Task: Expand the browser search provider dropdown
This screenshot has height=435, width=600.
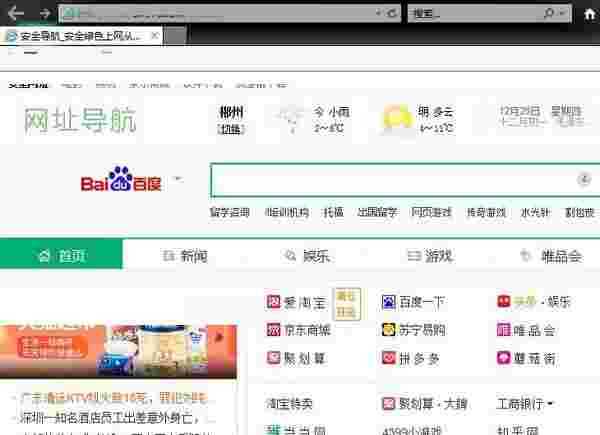Action: [563, 13]
